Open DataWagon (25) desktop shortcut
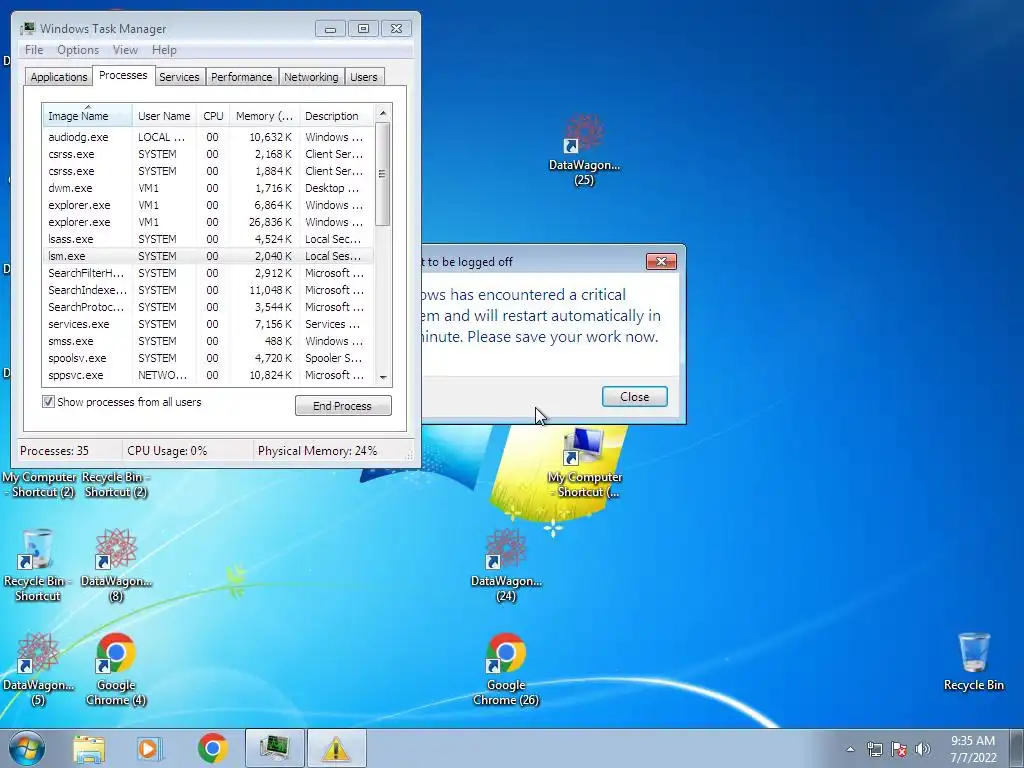The width and height of the screenshot is (1024, 768). pos(584,150)
